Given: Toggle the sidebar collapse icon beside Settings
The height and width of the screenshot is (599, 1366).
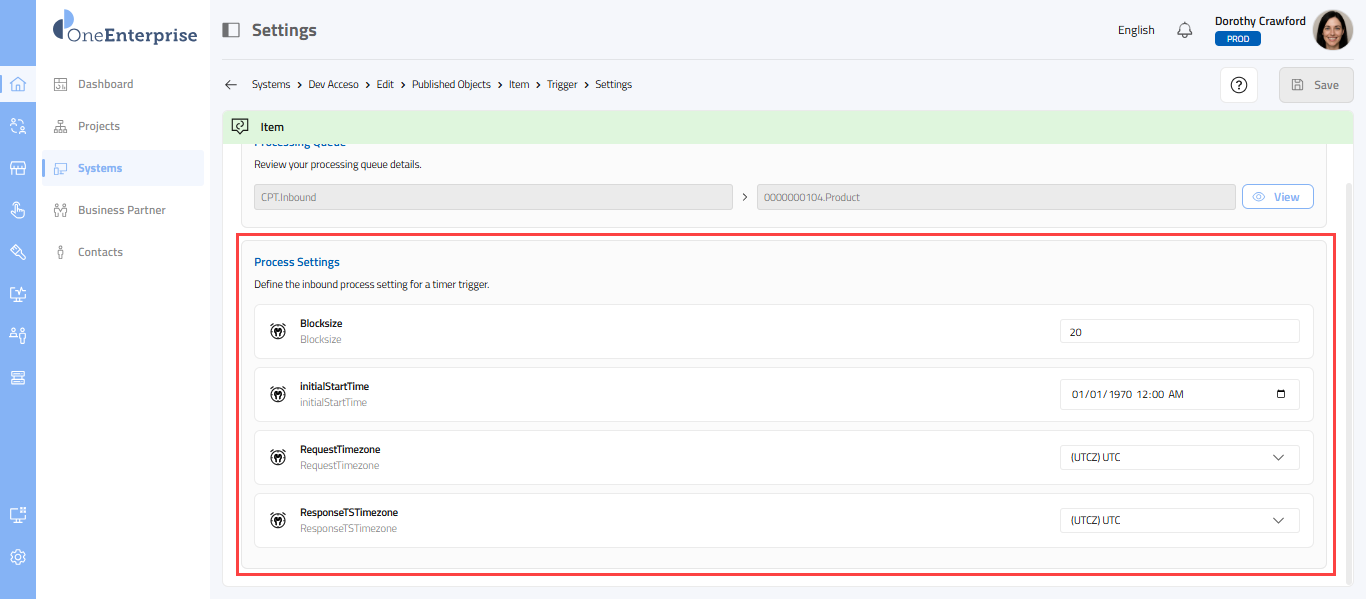Looking at the screenshot, I should coord(231,30).
